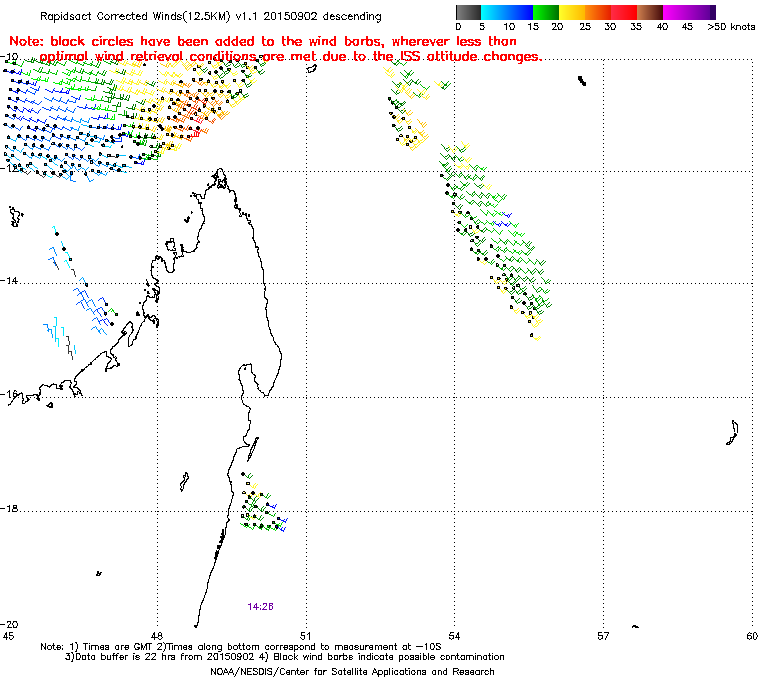Click the '-18' latitude axis label
Viewport: 760px width, 688px height.
10,508
